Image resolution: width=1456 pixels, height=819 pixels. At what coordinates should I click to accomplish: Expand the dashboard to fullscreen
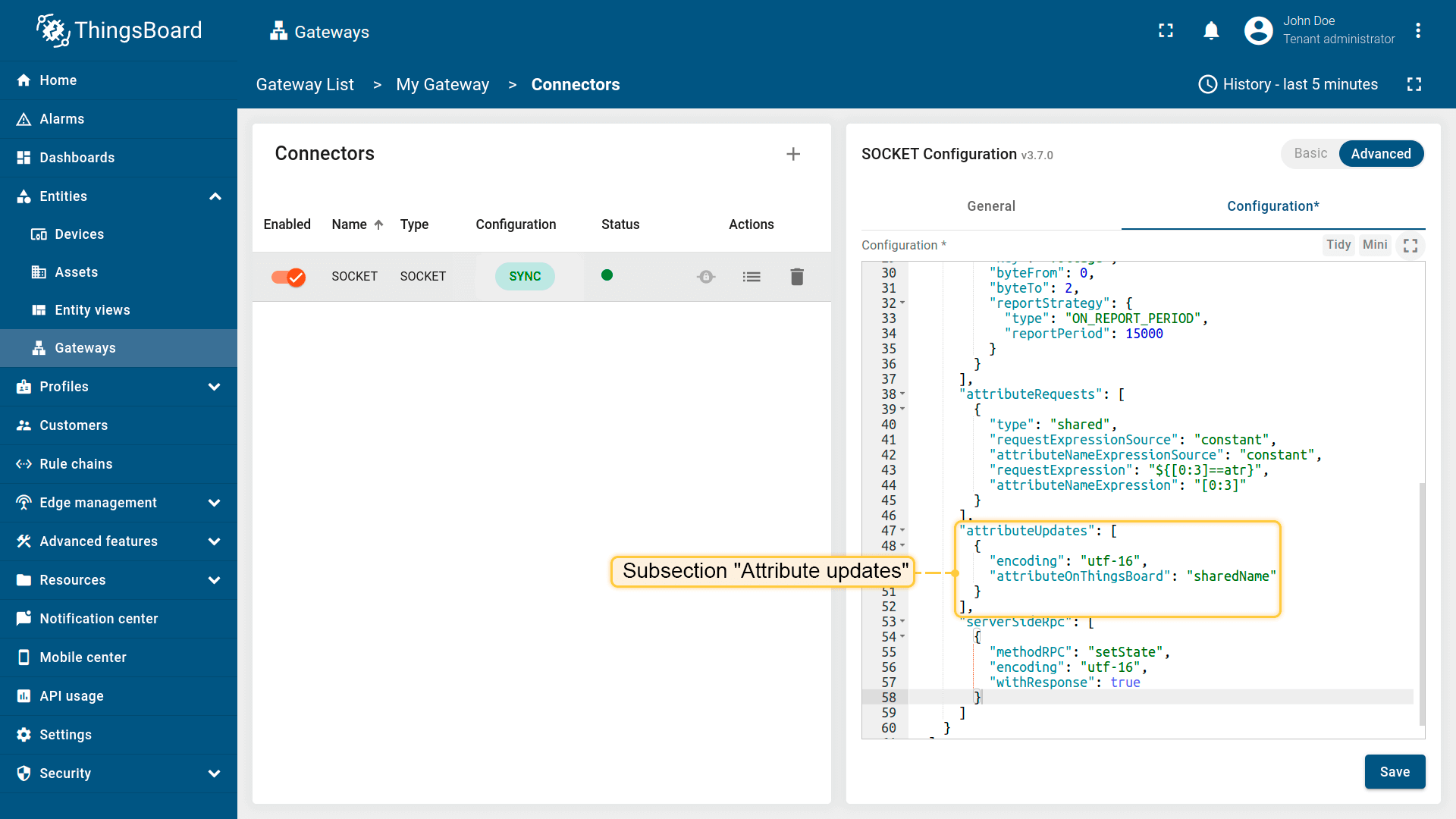click(x=1414, y=84)
